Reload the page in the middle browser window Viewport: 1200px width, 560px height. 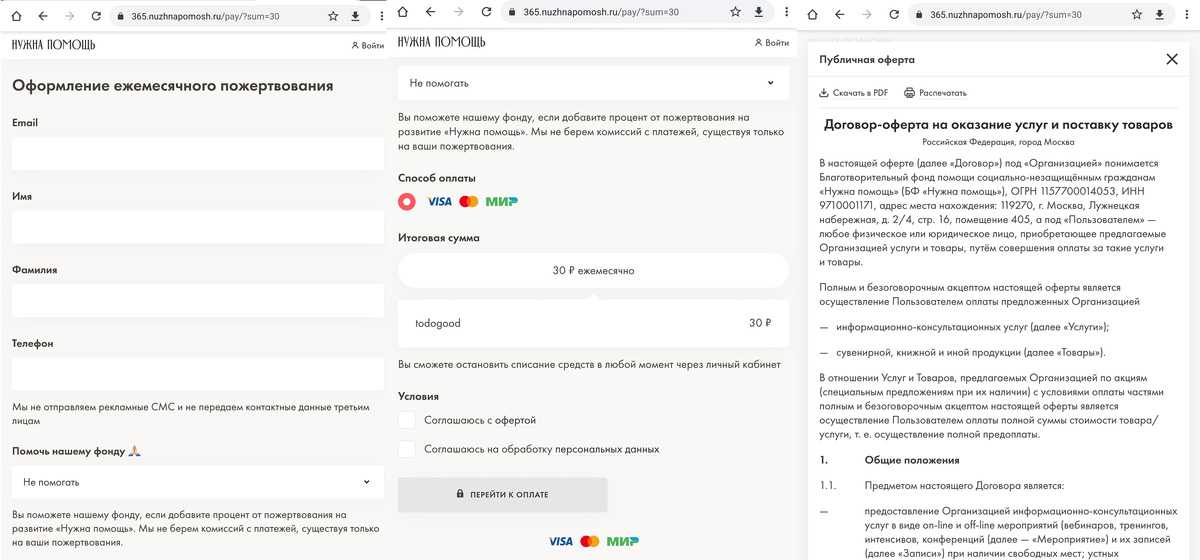[x=484, y=12]
